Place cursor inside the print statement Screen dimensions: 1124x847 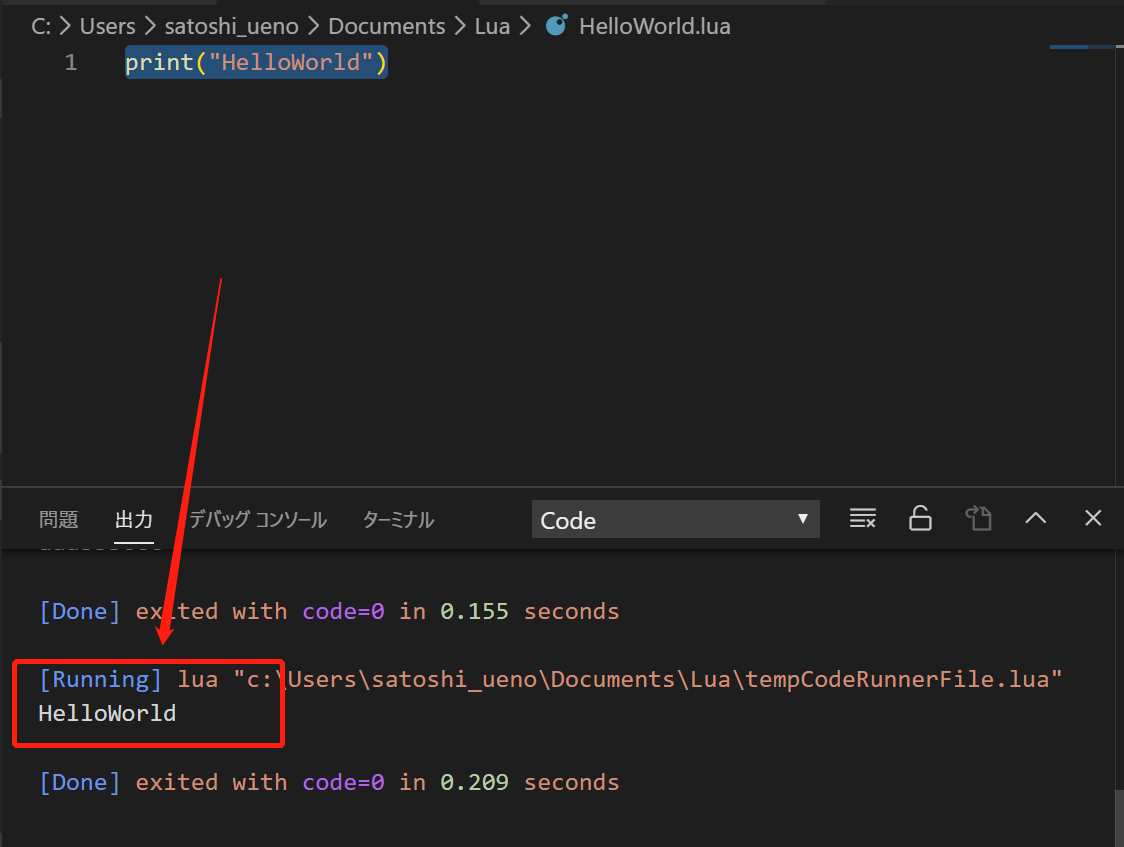255,62
